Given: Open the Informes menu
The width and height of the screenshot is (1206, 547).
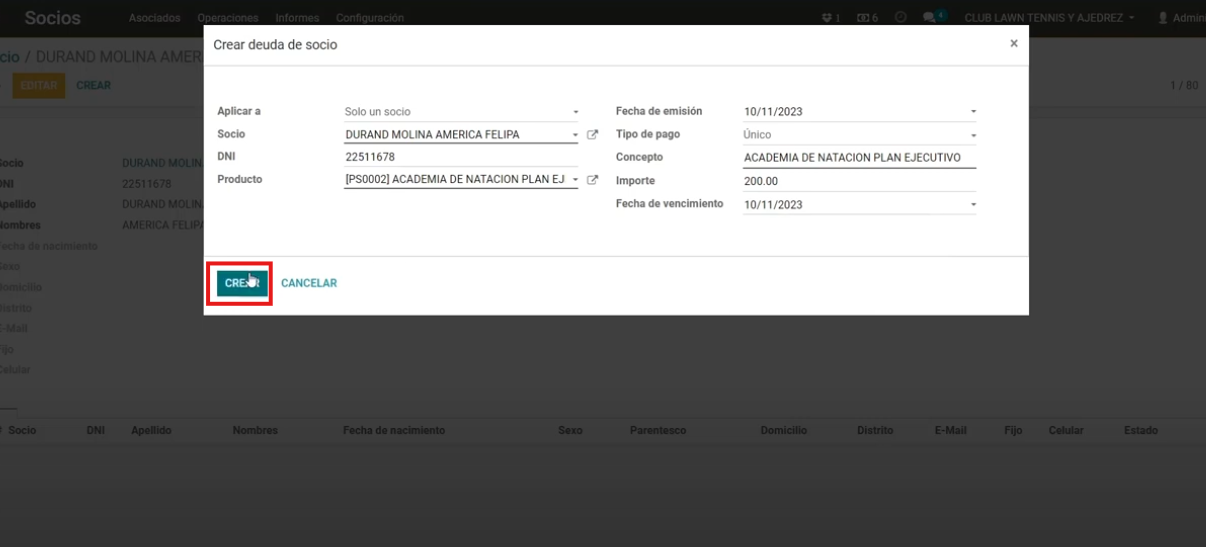Looking at the screenshot, I should pyautogui.click(x=297, y=18).
